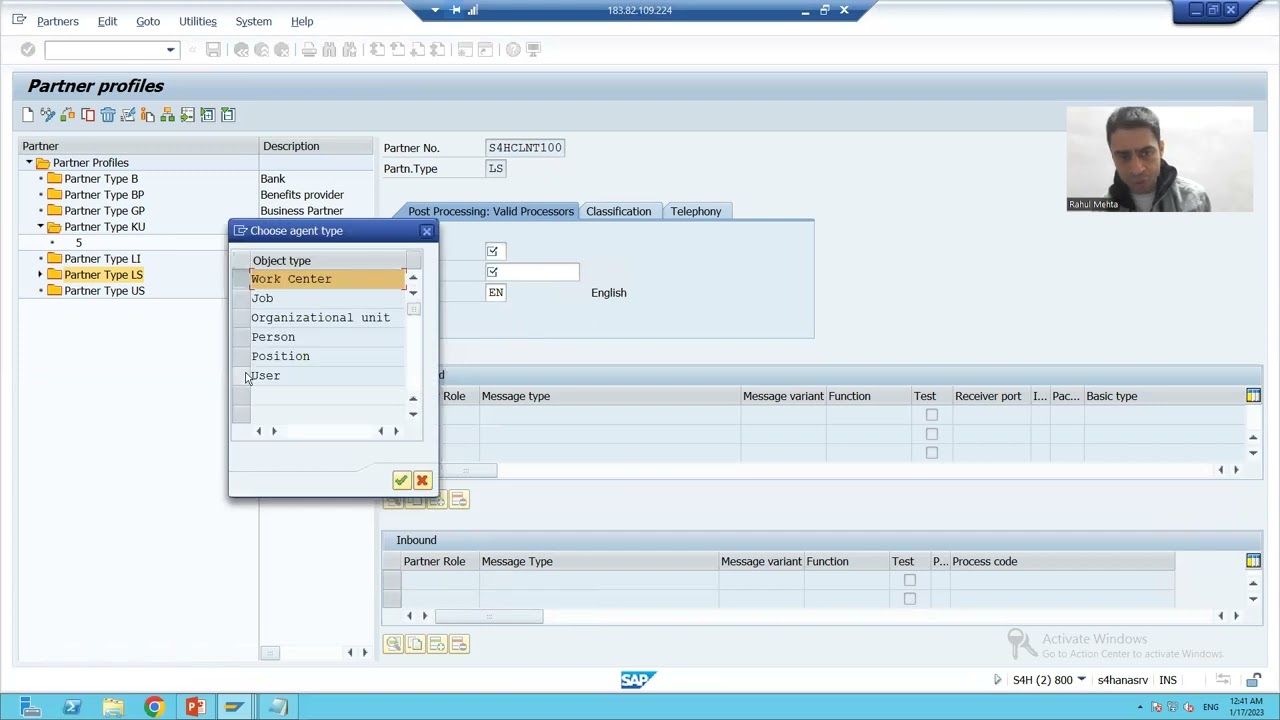Click the Collapse subtree toolbar icon
Screen dimensions: 1280x720
228,115
